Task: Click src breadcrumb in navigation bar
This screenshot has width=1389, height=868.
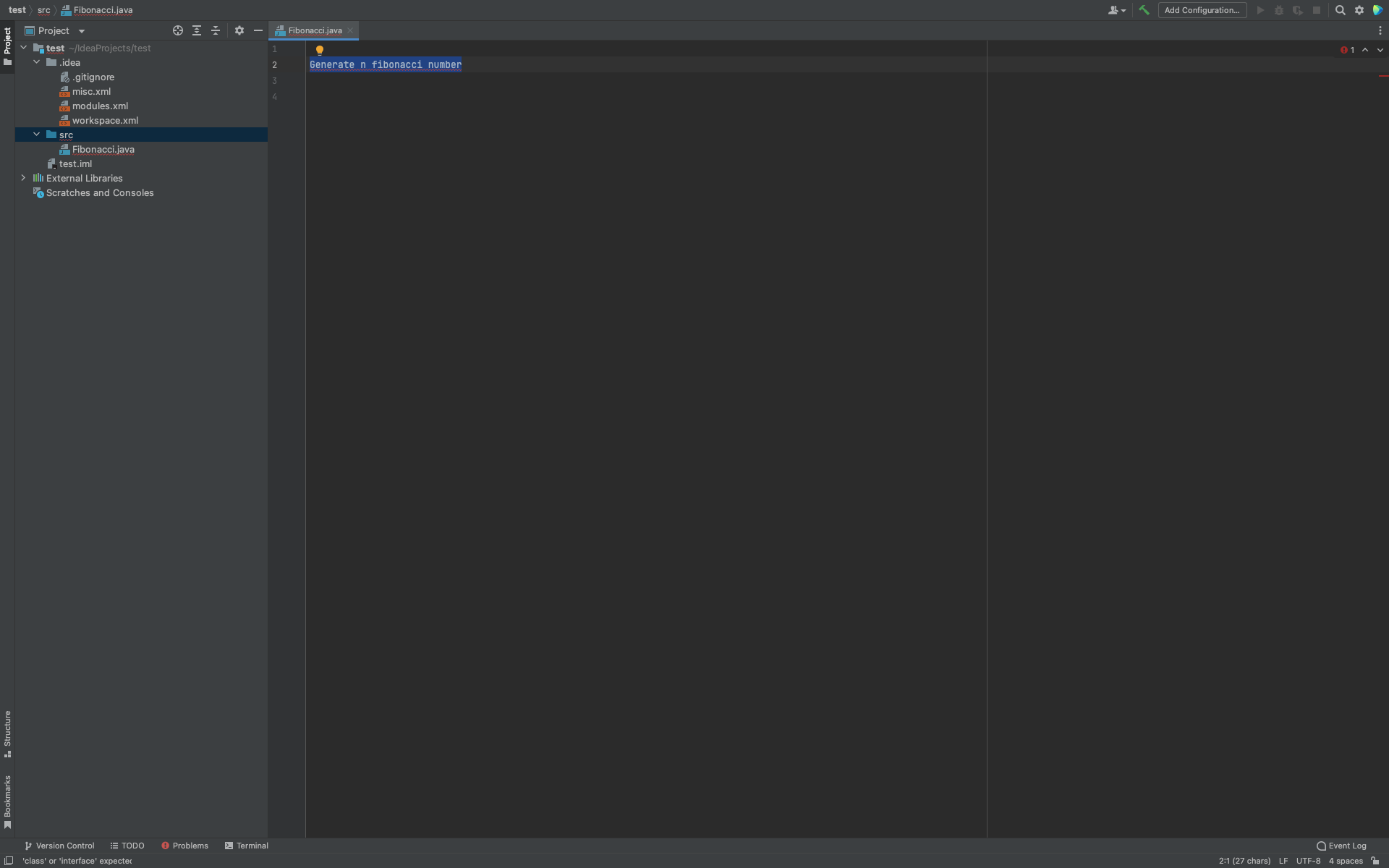Action: click(x=43, y=10)
